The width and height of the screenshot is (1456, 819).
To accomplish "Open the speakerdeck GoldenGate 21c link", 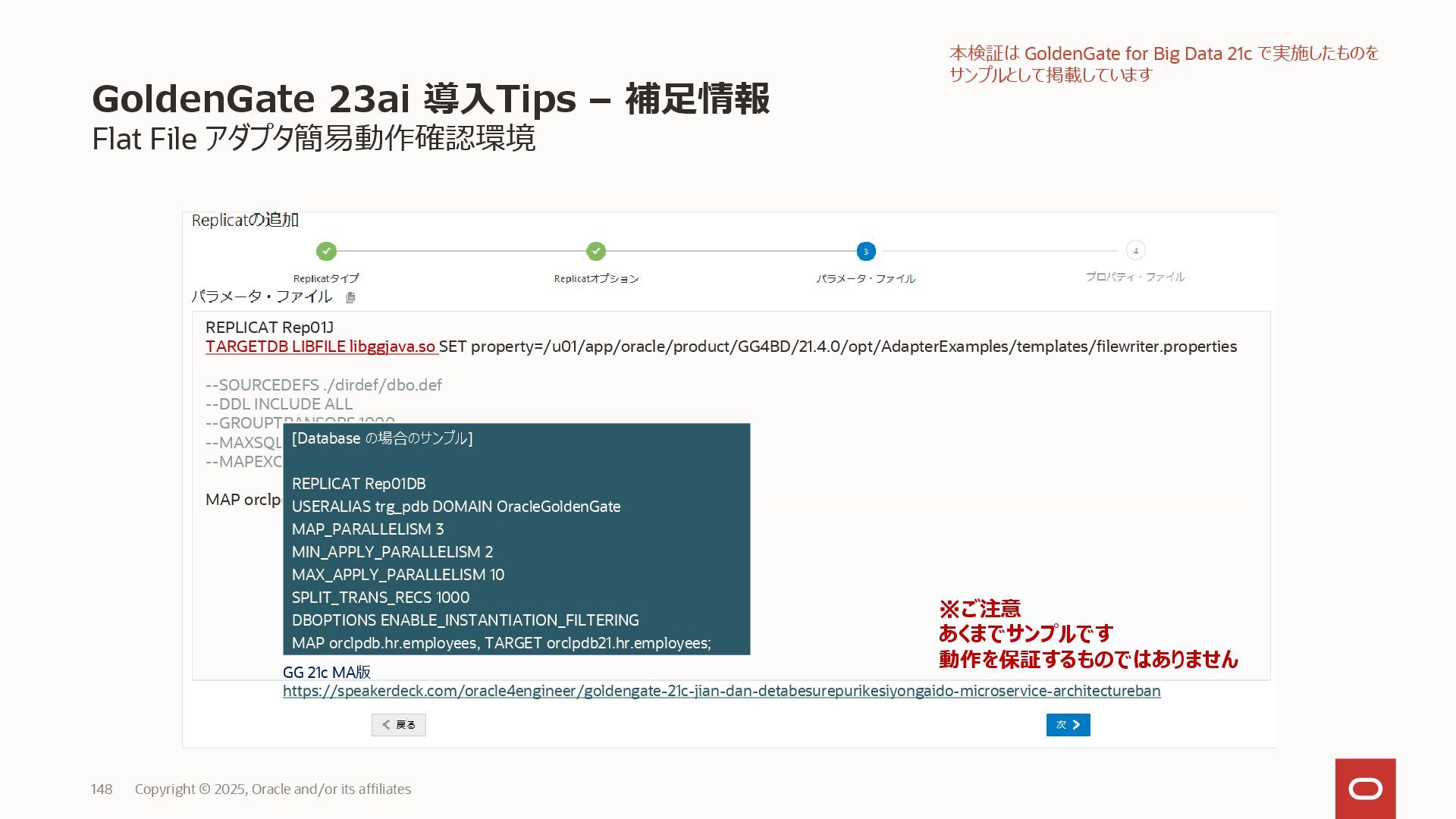I will (x=720, y=691).
